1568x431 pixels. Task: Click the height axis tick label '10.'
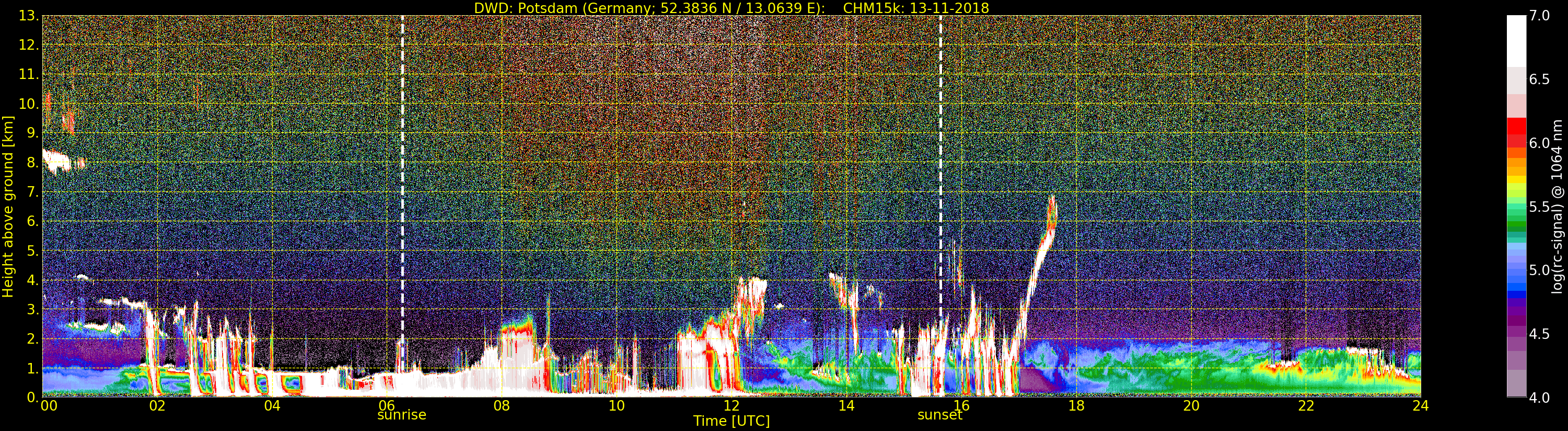pyautogui.click(x=29, y=104)
